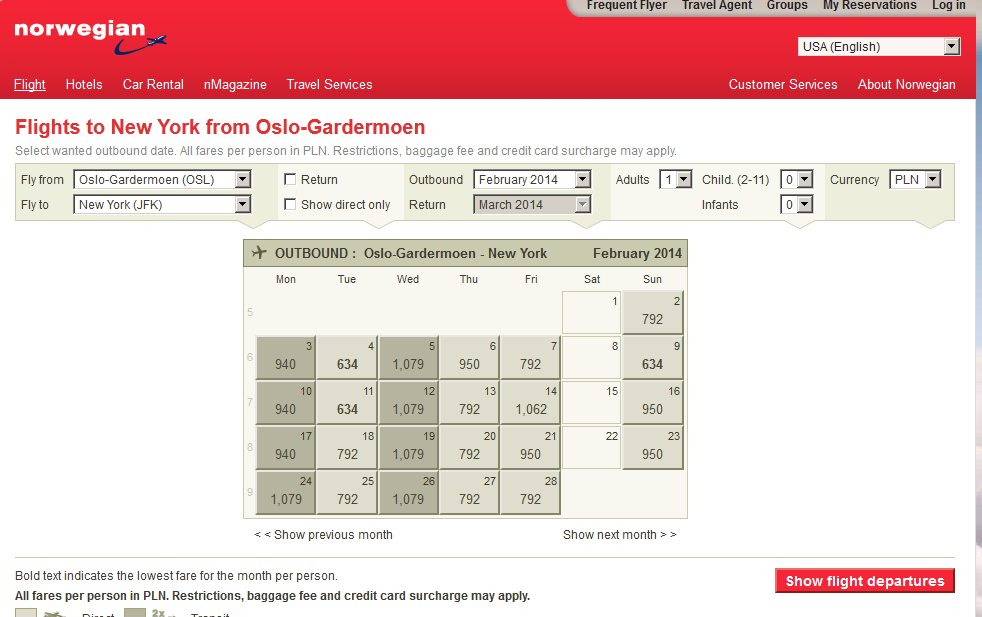Screen dimensions: 982x617
Task: Select February 11 fare 634
Action: pos(347,402)
